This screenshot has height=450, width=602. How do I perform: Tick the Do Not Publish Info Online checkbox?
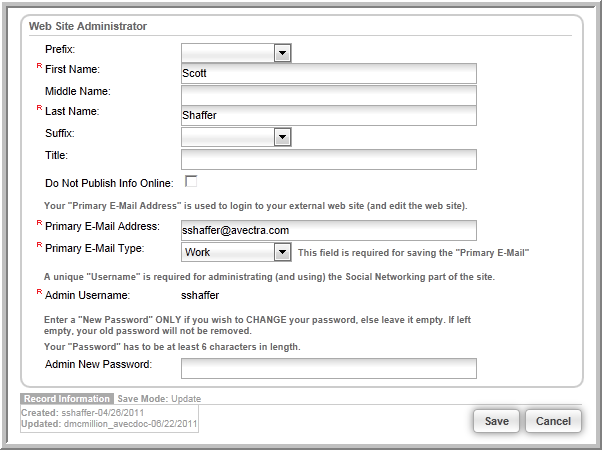tap(191, 181)
